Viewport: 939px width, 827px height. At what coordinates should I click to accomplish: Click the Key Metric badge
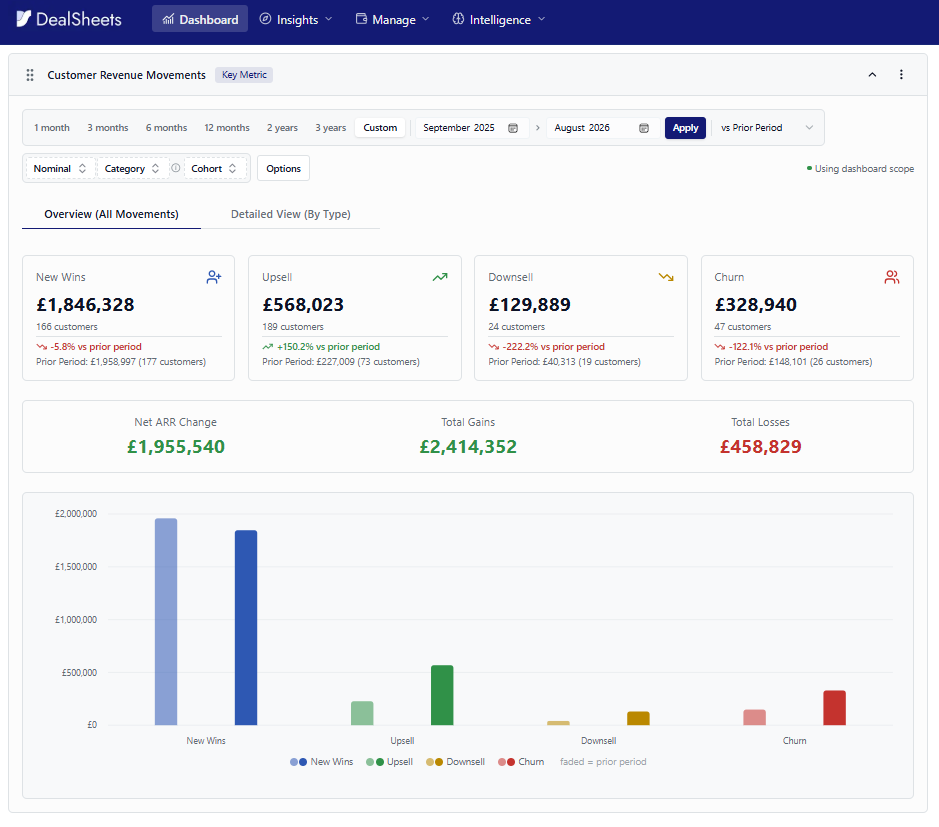tap(244, 75)
